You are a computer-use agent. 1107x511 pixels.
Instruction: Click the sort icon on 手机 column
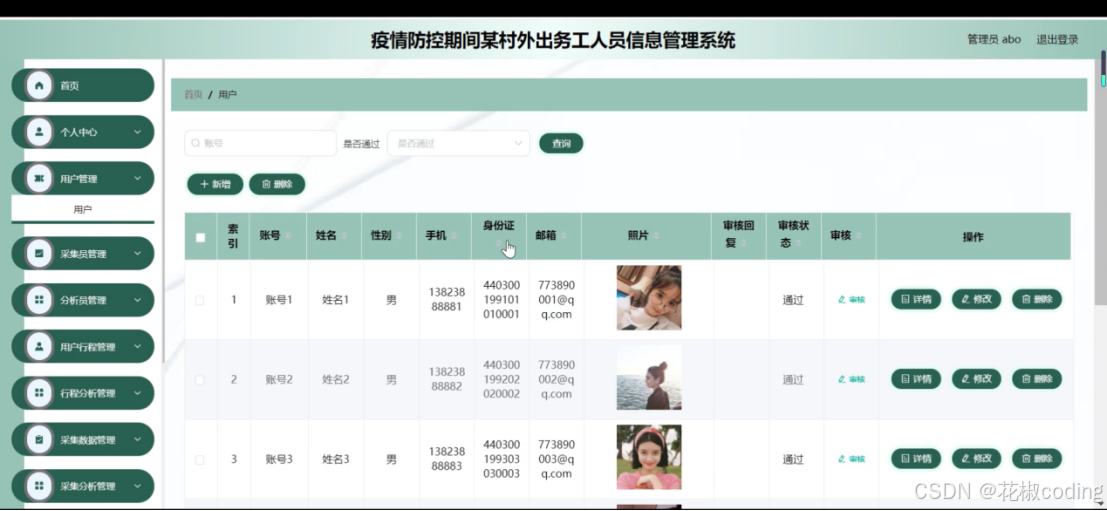click(x=454, y=236)
